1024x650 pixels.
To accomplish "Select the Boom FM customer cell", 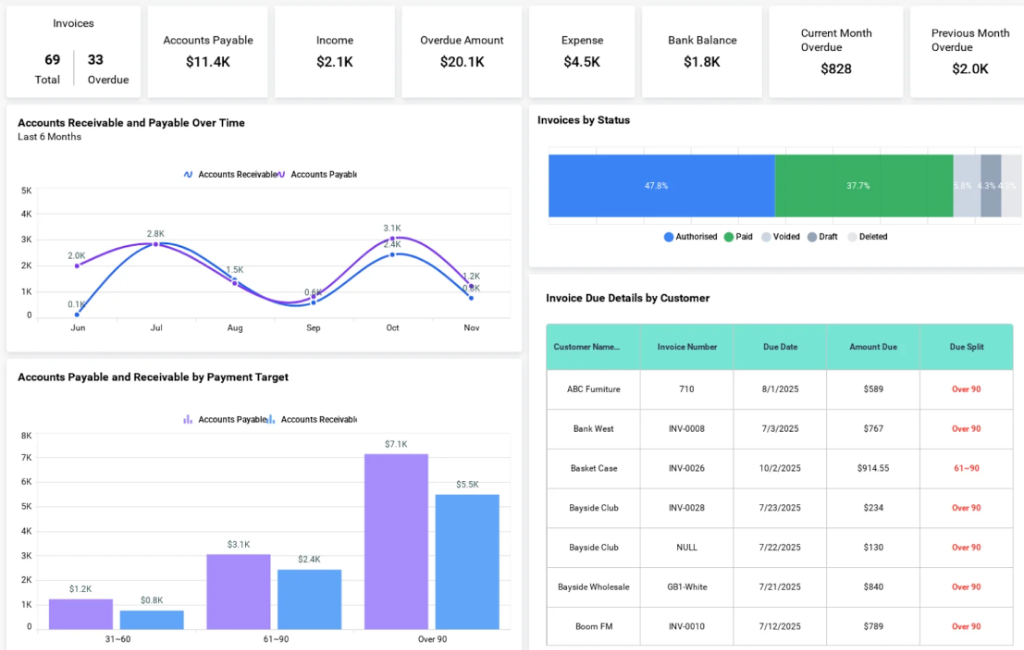I will pyautogui.click(x=594, y=626).
